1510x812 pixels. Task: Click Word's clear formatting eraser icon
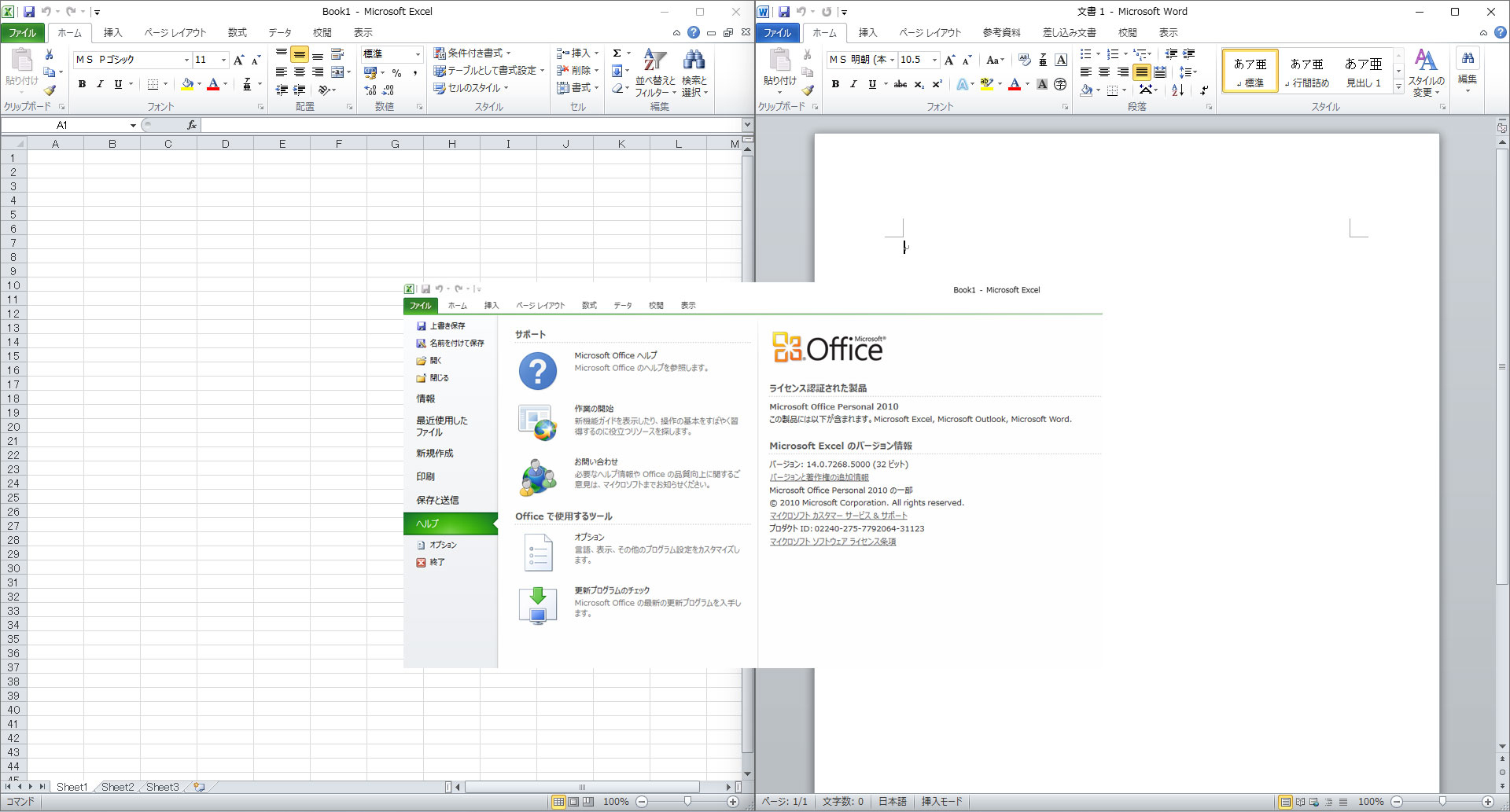pos(1025,60)
